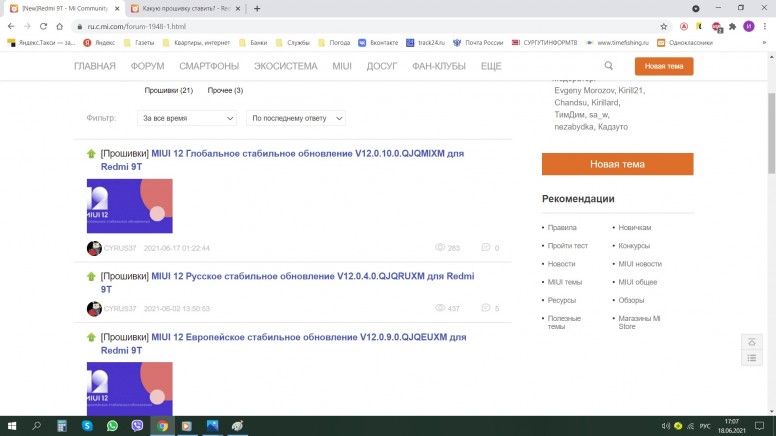Select the Прошивки (21) category
Screen dimensions: 776x436
pos(169,91)
